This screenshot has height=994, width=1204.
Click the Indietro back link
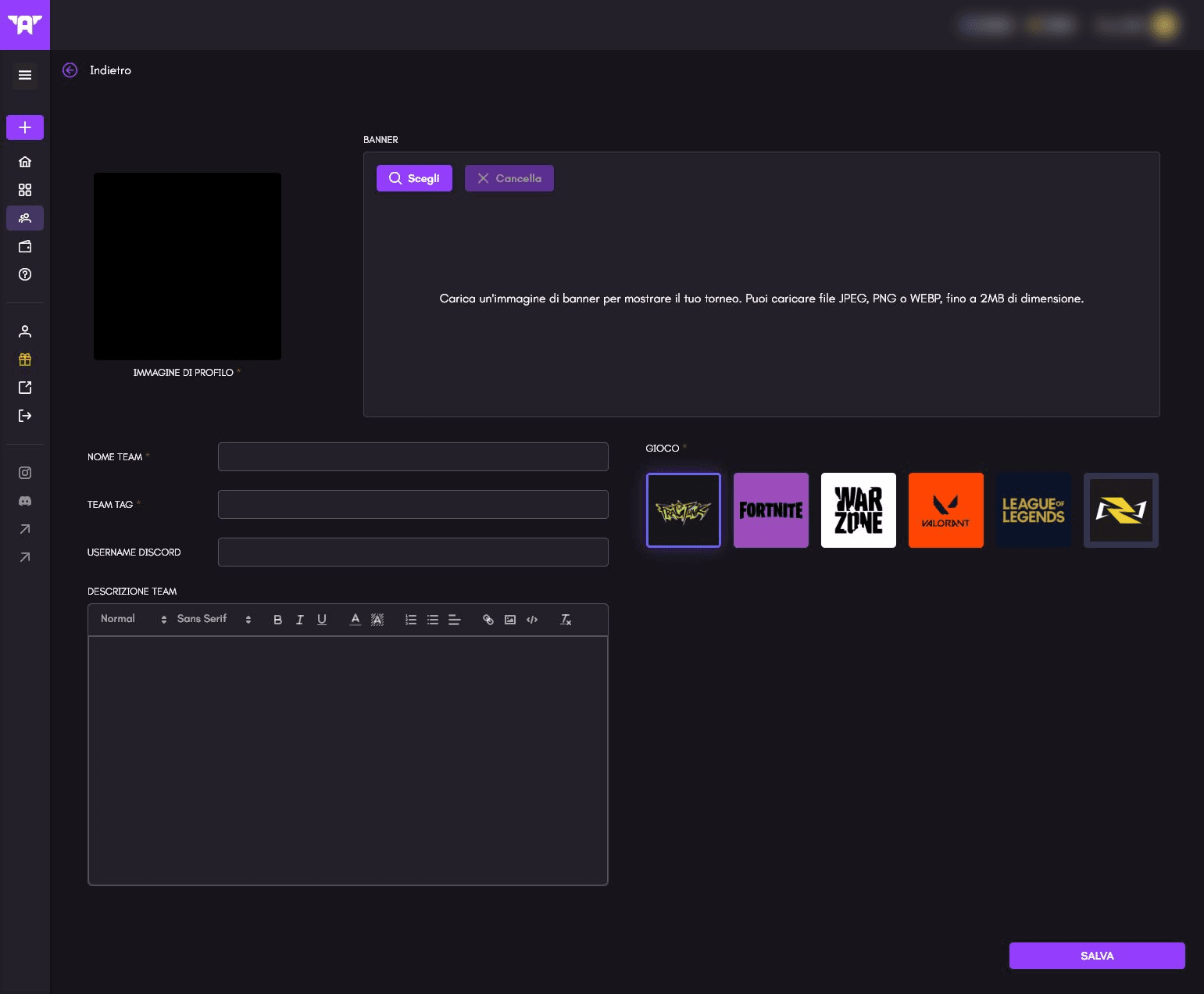[110, 70]
